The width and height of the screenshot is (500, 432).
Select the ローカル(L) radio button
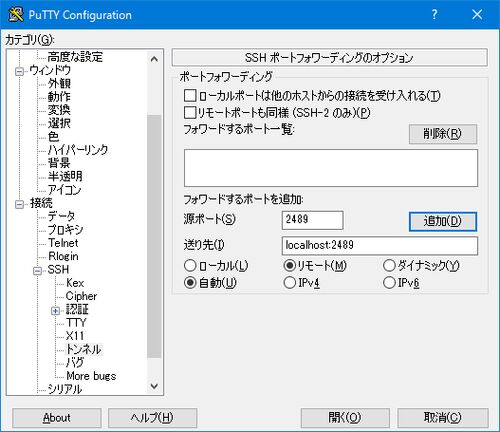190,266
